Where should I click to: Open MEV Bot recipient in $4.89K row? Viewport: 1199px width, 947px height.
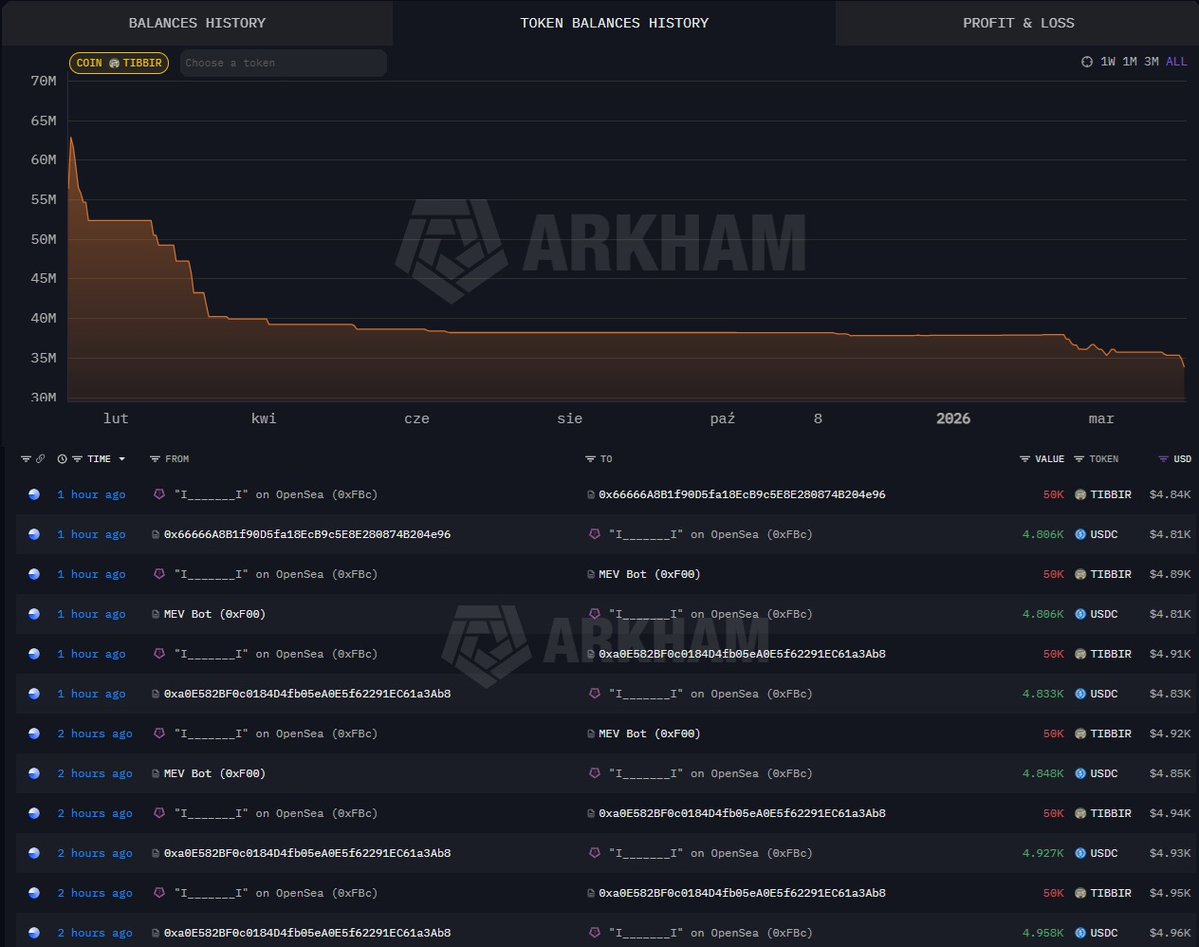(649, 574)
